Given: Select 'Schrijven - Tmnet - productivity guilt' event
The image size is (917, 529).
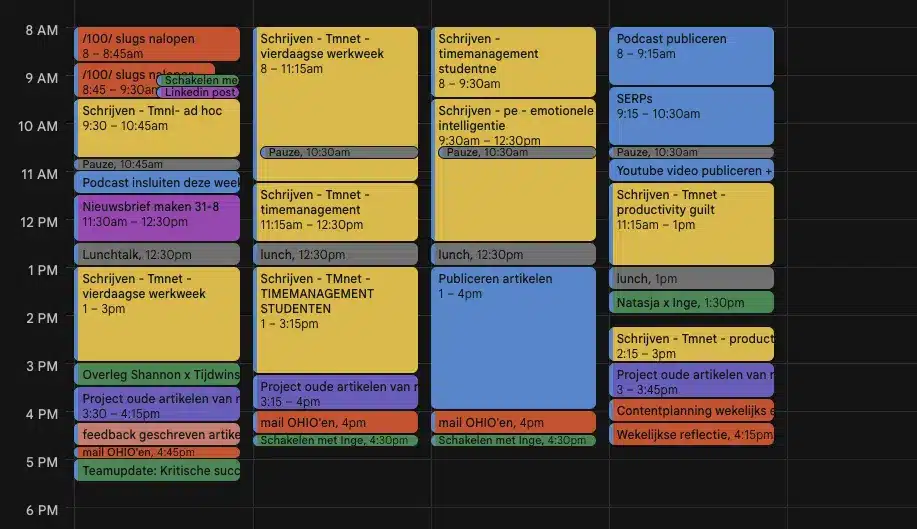Looking at the screenshot, I should (691, 222).
